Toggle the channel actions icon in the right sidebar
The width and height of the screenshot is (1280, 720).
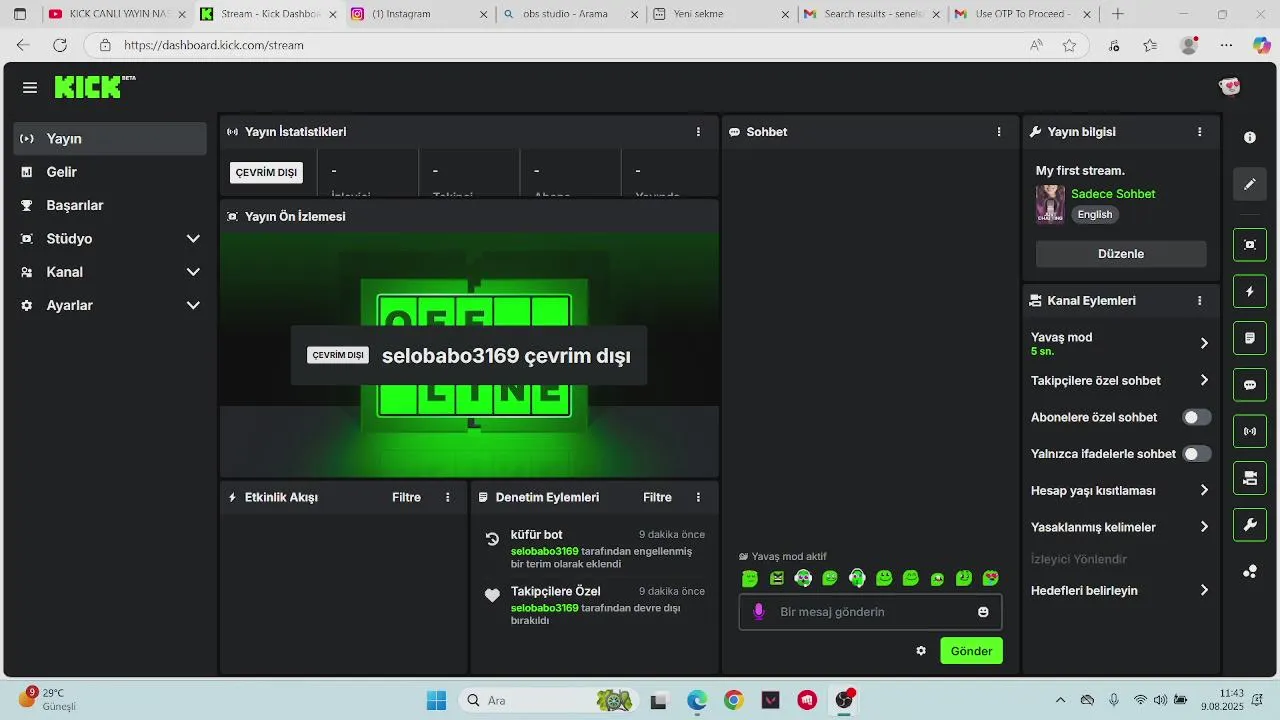click(x=1250, y=478)
